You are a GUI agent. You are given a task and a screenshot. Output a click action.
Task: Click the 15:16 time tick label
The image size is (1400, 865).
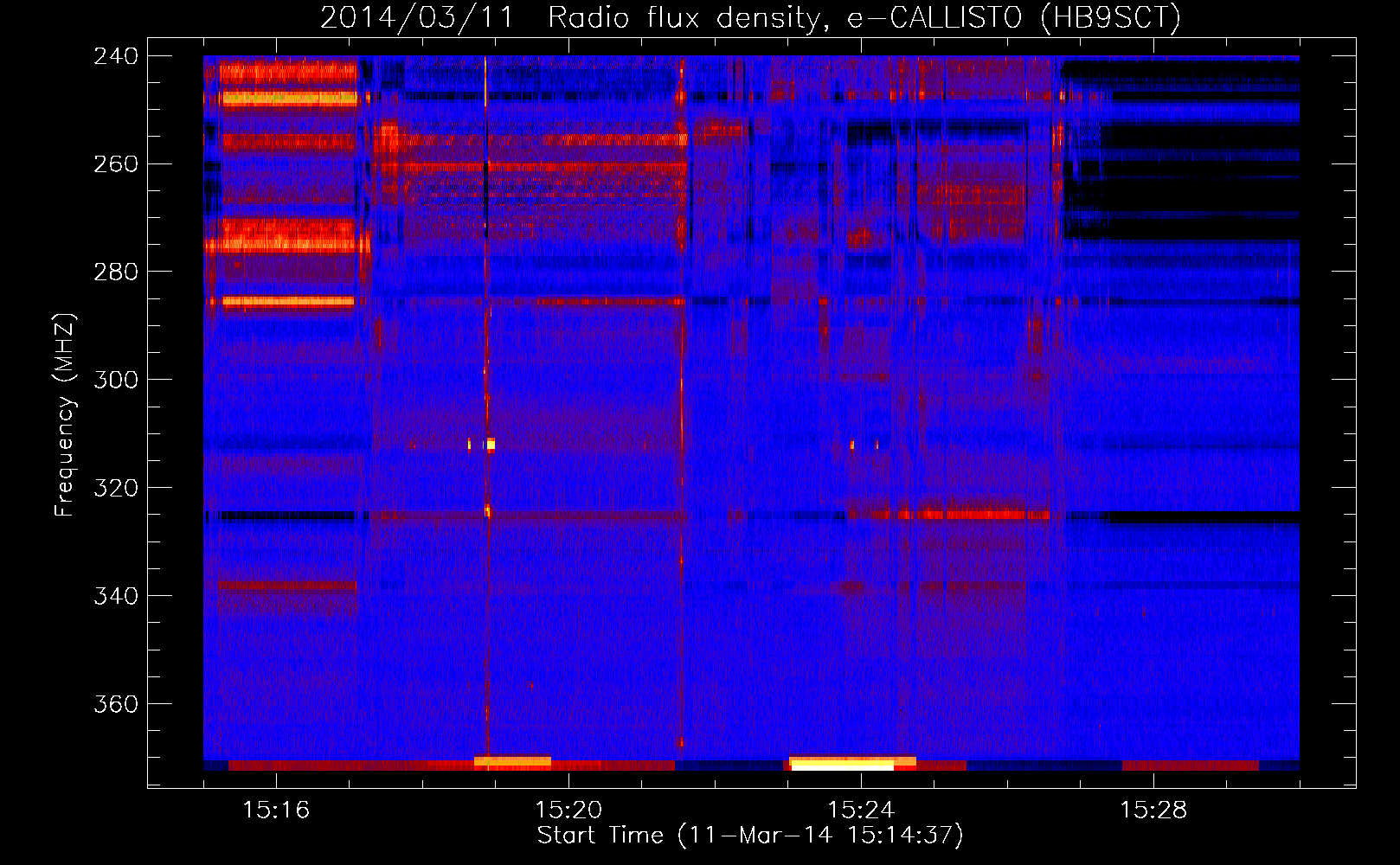point(276,811)
